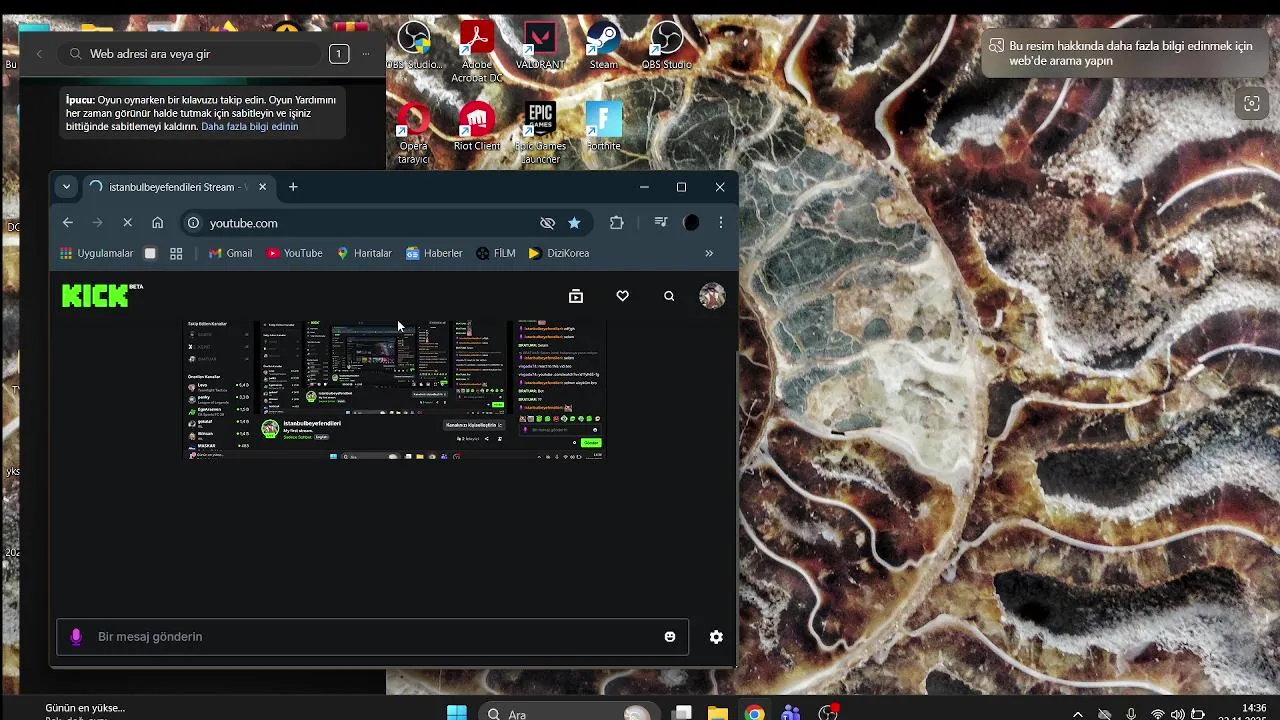Click the crossed-out eye icon in address bar
The height and width of the screenshot is (720, 1280).
coord(547,223)
